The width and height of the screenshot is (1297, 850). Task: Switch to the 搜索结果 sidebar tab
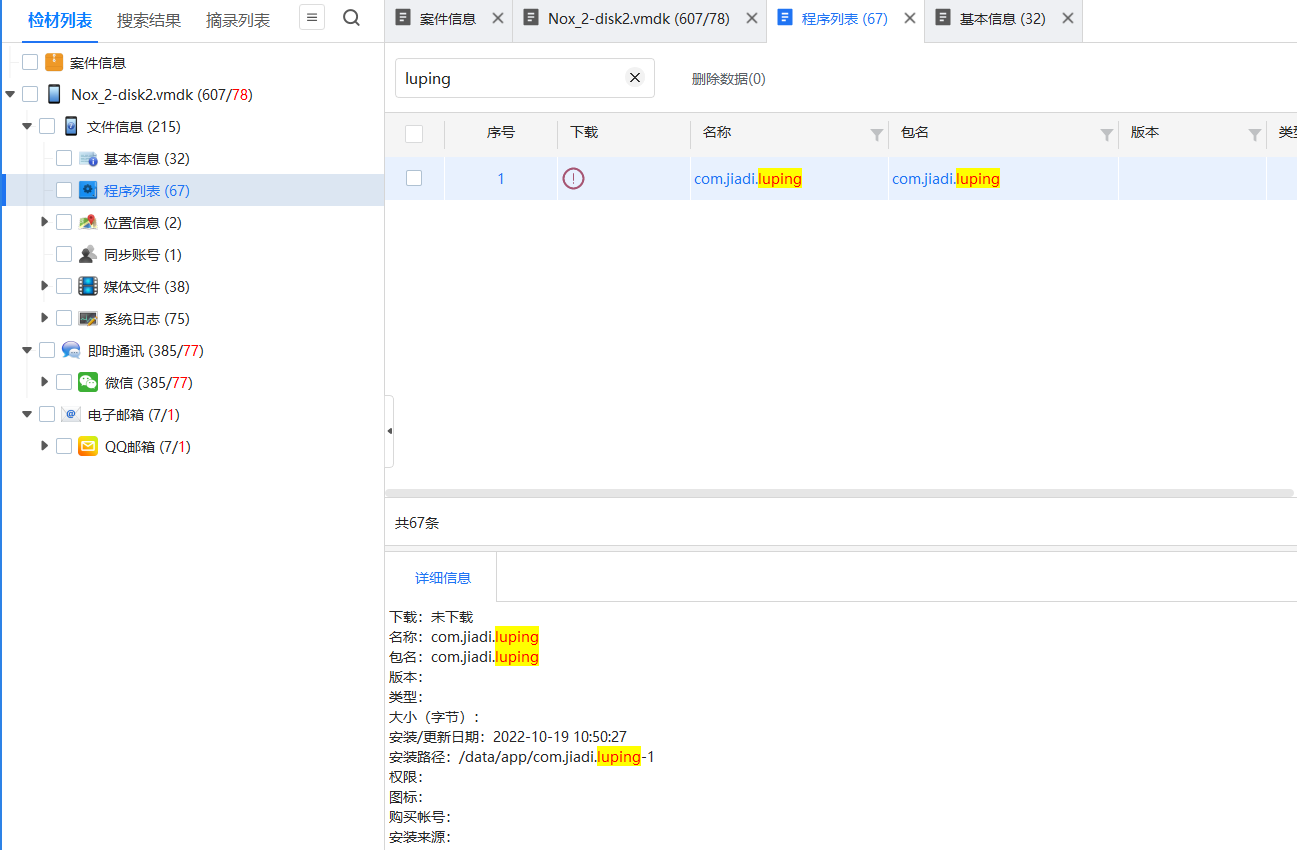(x=149, y=20)
